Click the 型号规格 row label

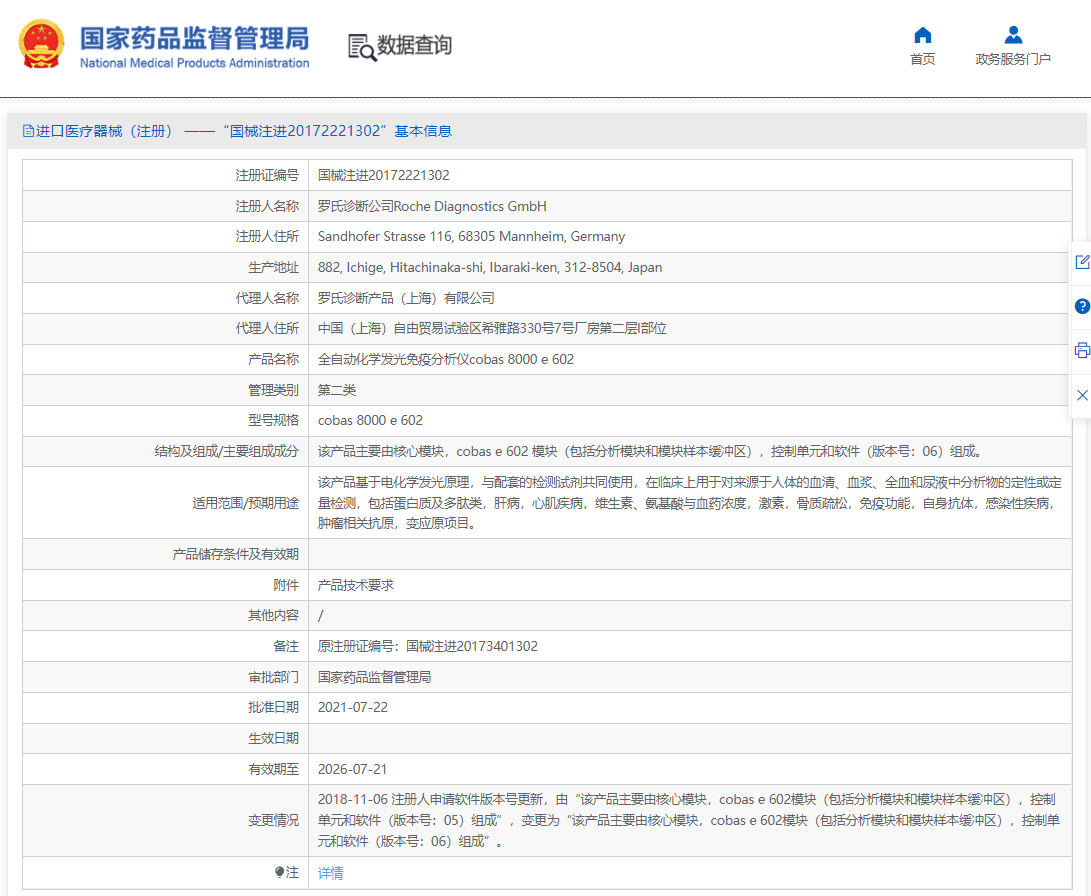(x=273, y=421)
